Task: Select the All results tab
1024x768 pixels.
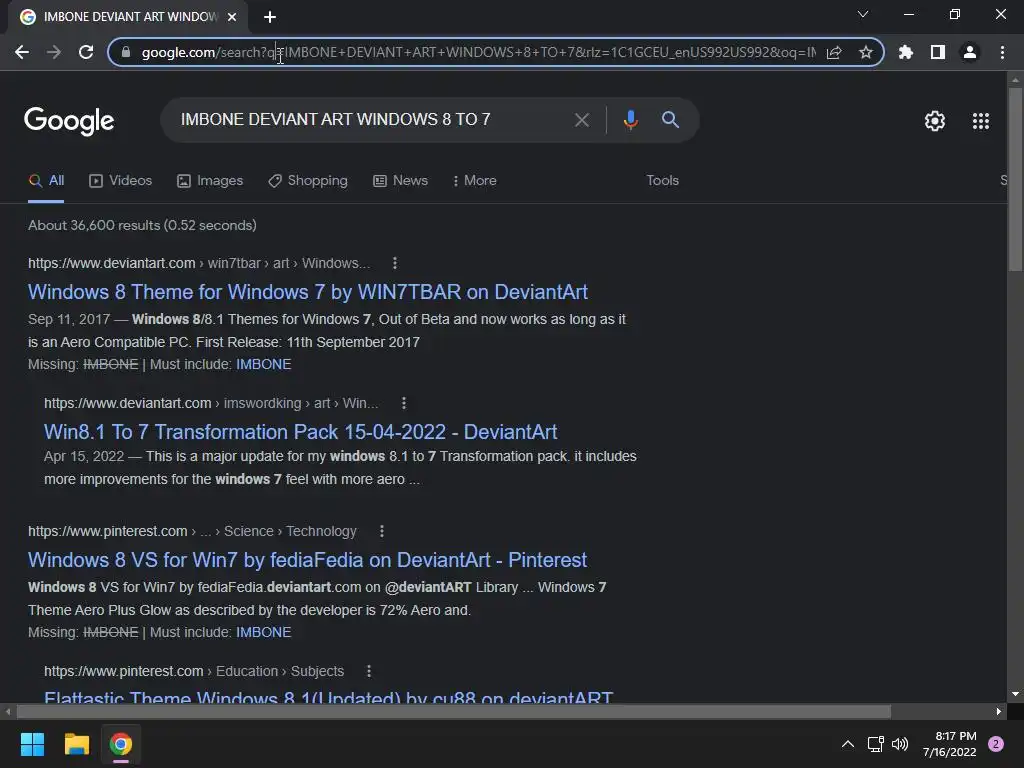Action: pos(46,181)
